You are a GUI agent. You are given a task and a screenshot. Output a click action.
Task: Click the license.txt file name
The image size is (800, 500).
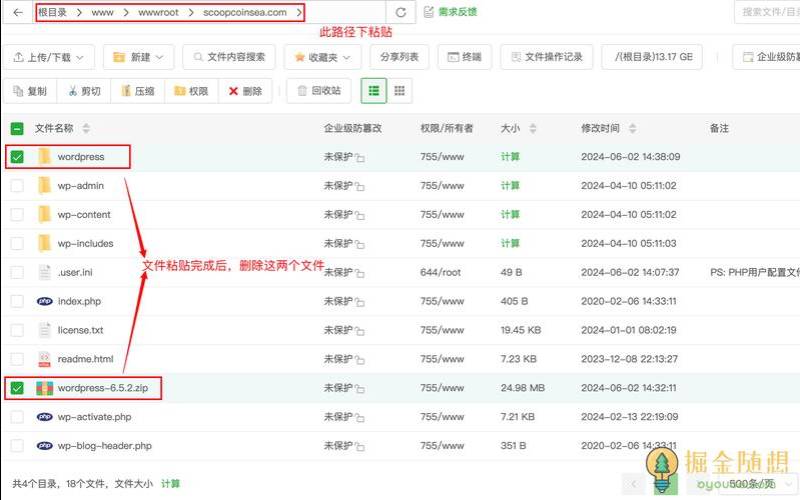[x=80, y=330]
